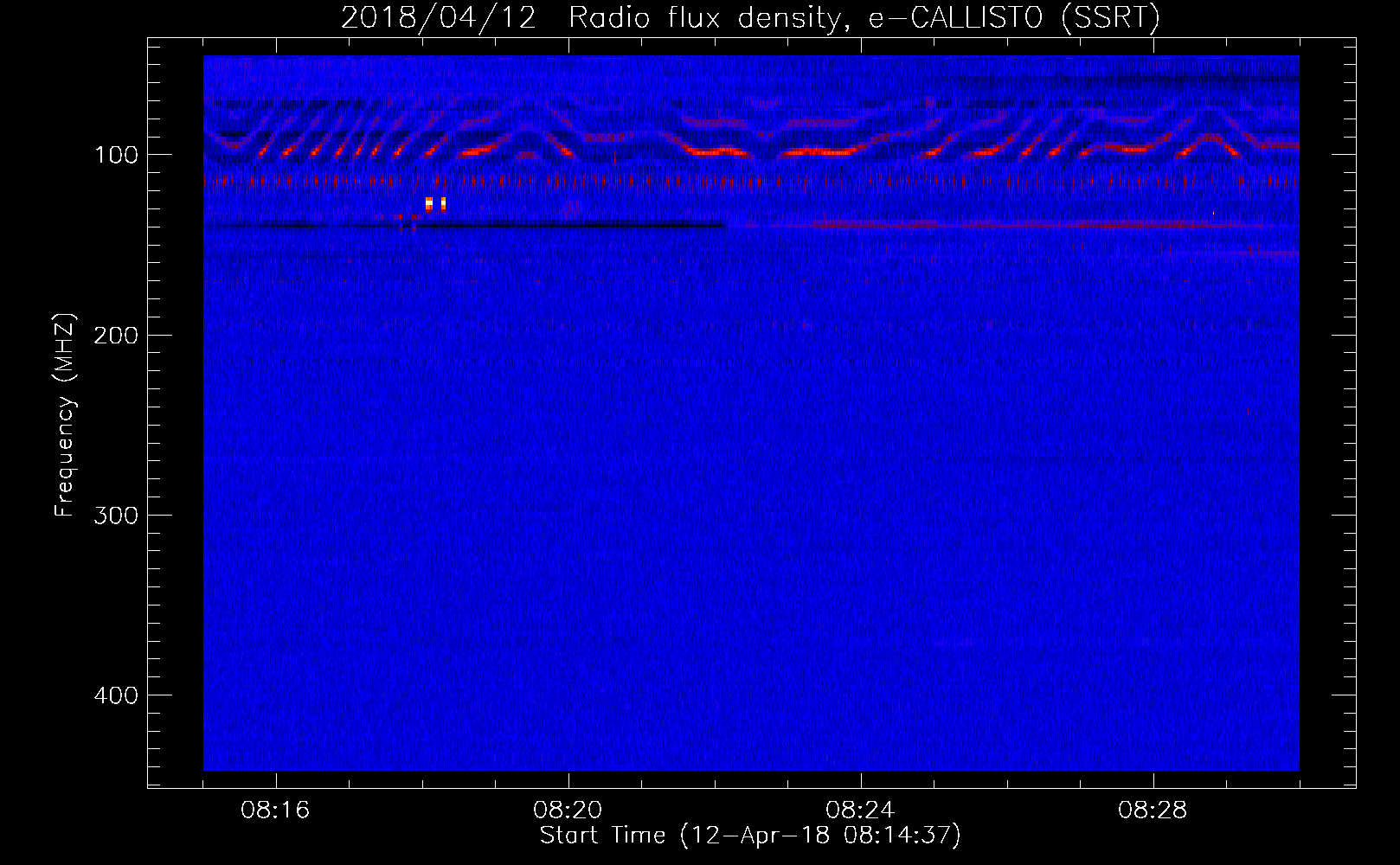
Task: Click the 08:20 time tick label
Action: 568,811
